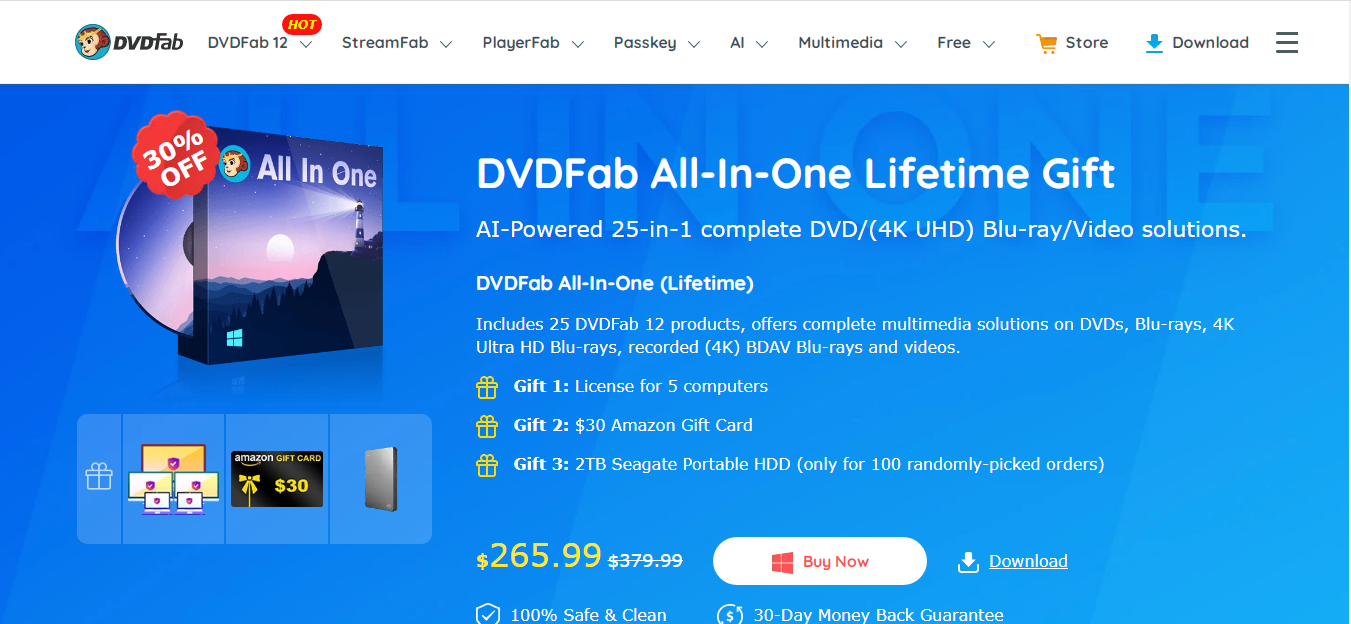
Task: Open the Passkey menu
Action: pos(656,43)
